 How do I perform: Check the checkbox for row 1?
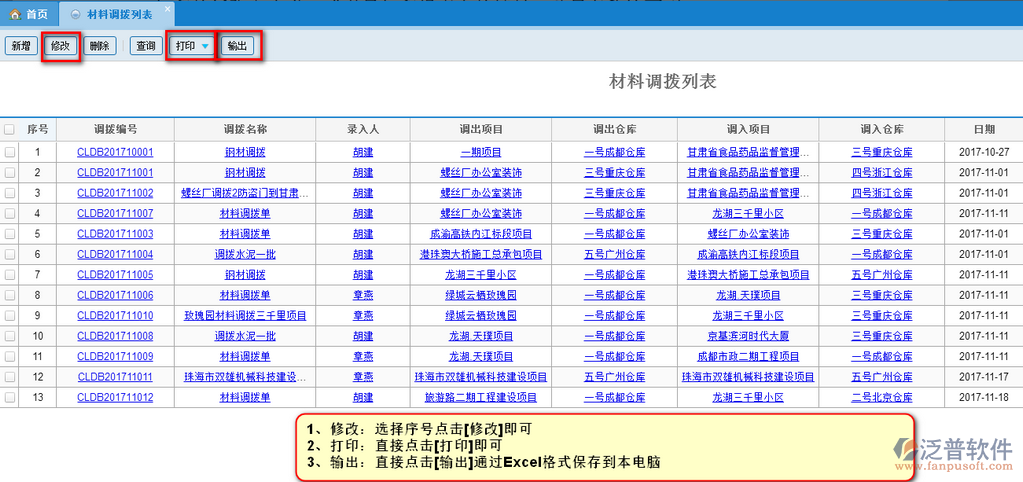pos(10,152)
